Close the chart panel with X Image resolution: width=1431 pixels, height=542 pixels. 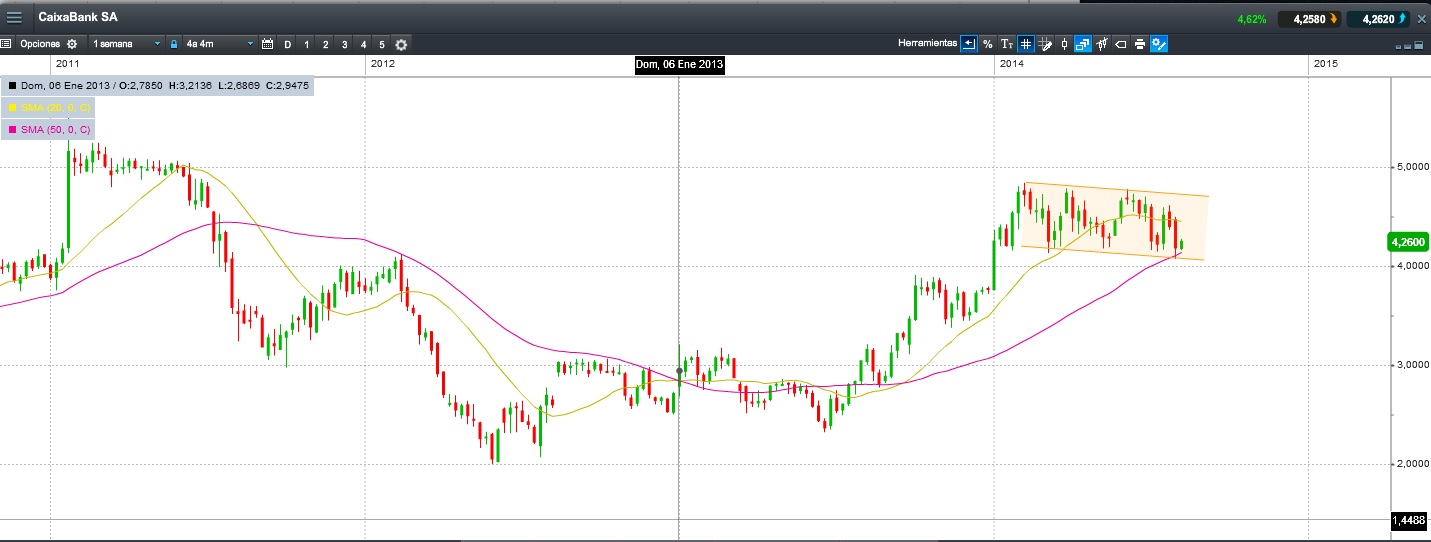click(1422, 18)
